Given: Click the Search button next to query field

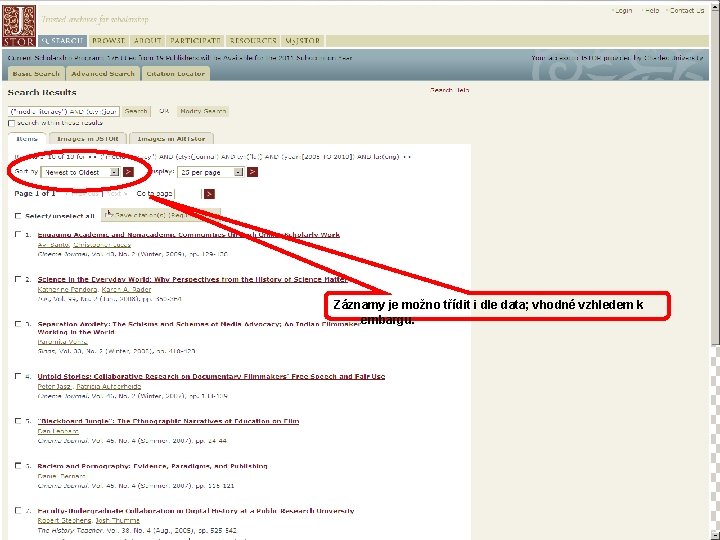Looking at the screenshot, I should [x=136, y=111].
